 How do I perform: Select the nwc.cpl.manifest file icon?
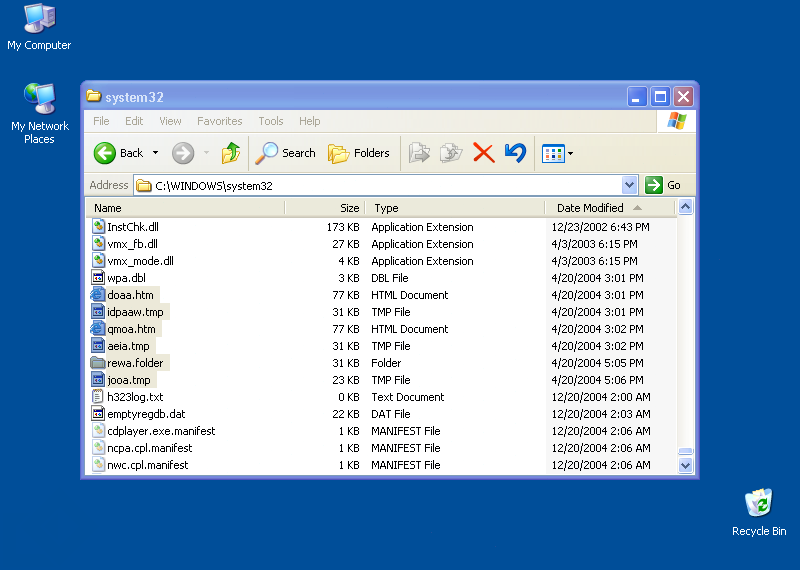[98, 464]
